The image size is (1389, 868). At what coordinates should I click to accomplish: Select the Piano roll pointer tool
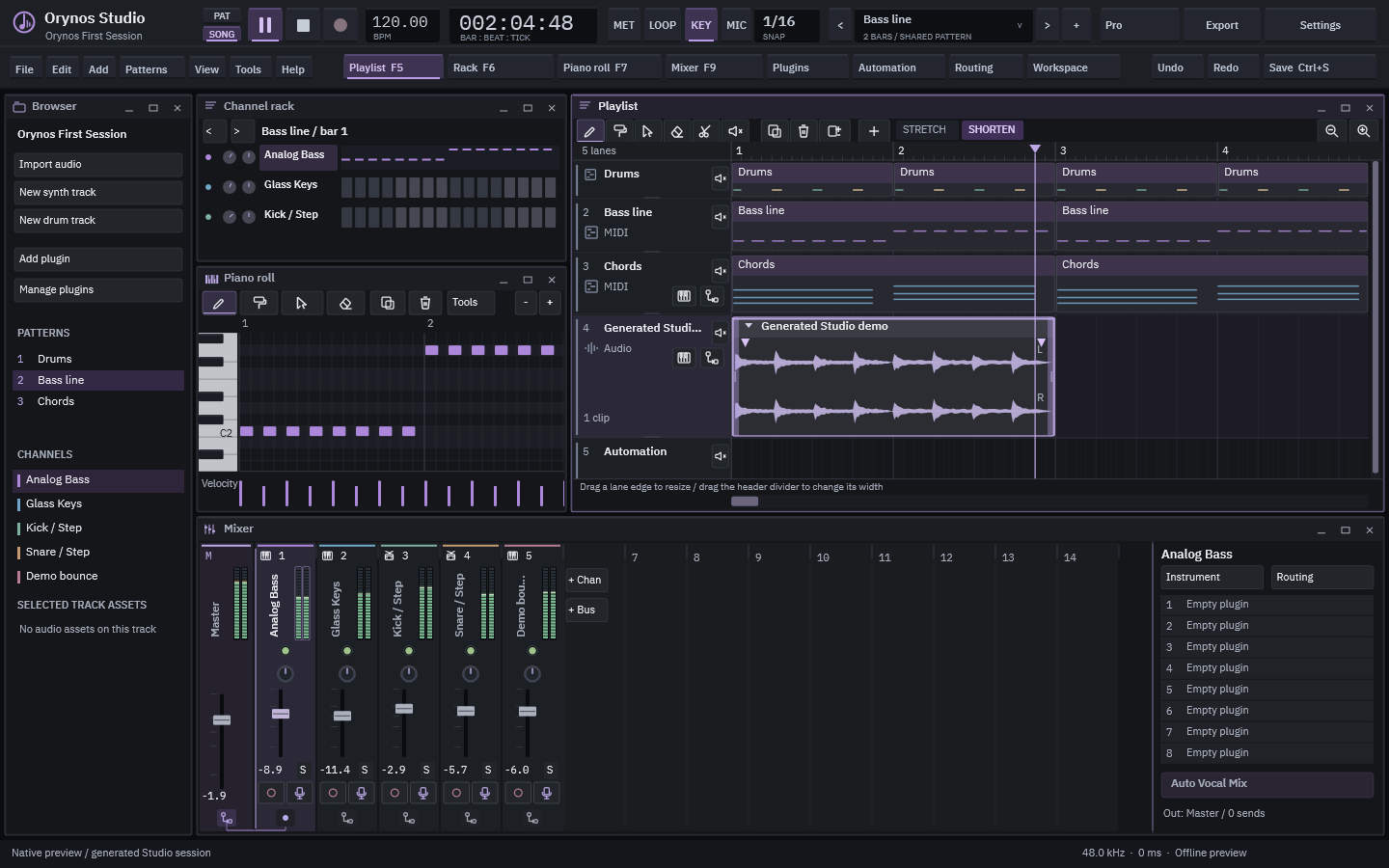point(301,303)
